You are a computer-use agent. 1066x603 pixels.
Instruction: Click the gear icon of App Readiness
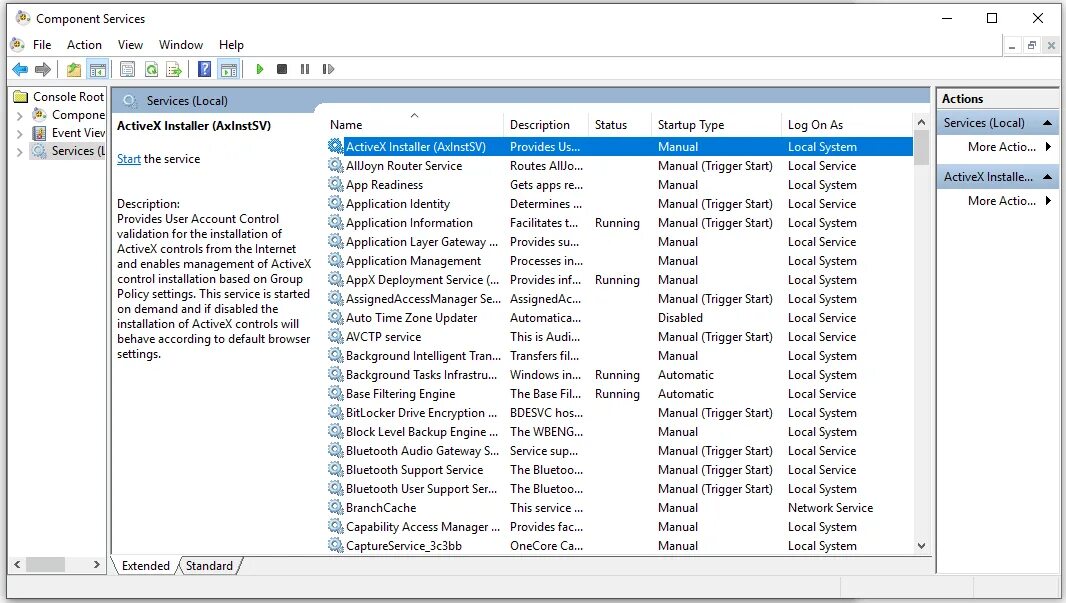coord(335,184)
